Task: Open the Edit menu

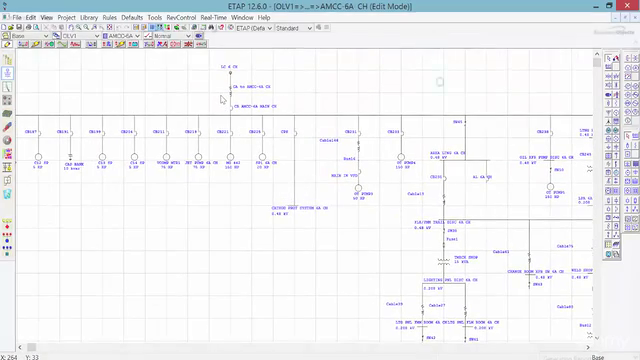Action: pos(31,18)
